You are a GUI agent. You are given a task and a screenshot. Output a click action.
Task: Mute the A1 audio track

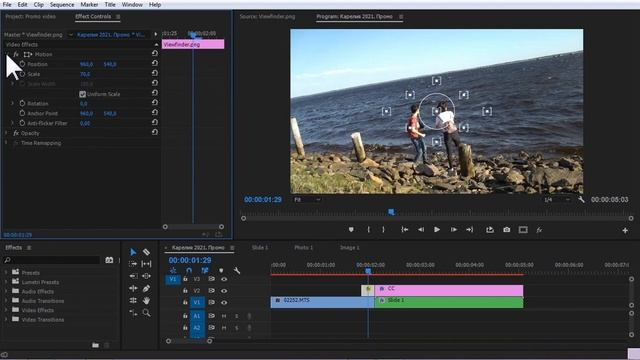coord(224,316)
